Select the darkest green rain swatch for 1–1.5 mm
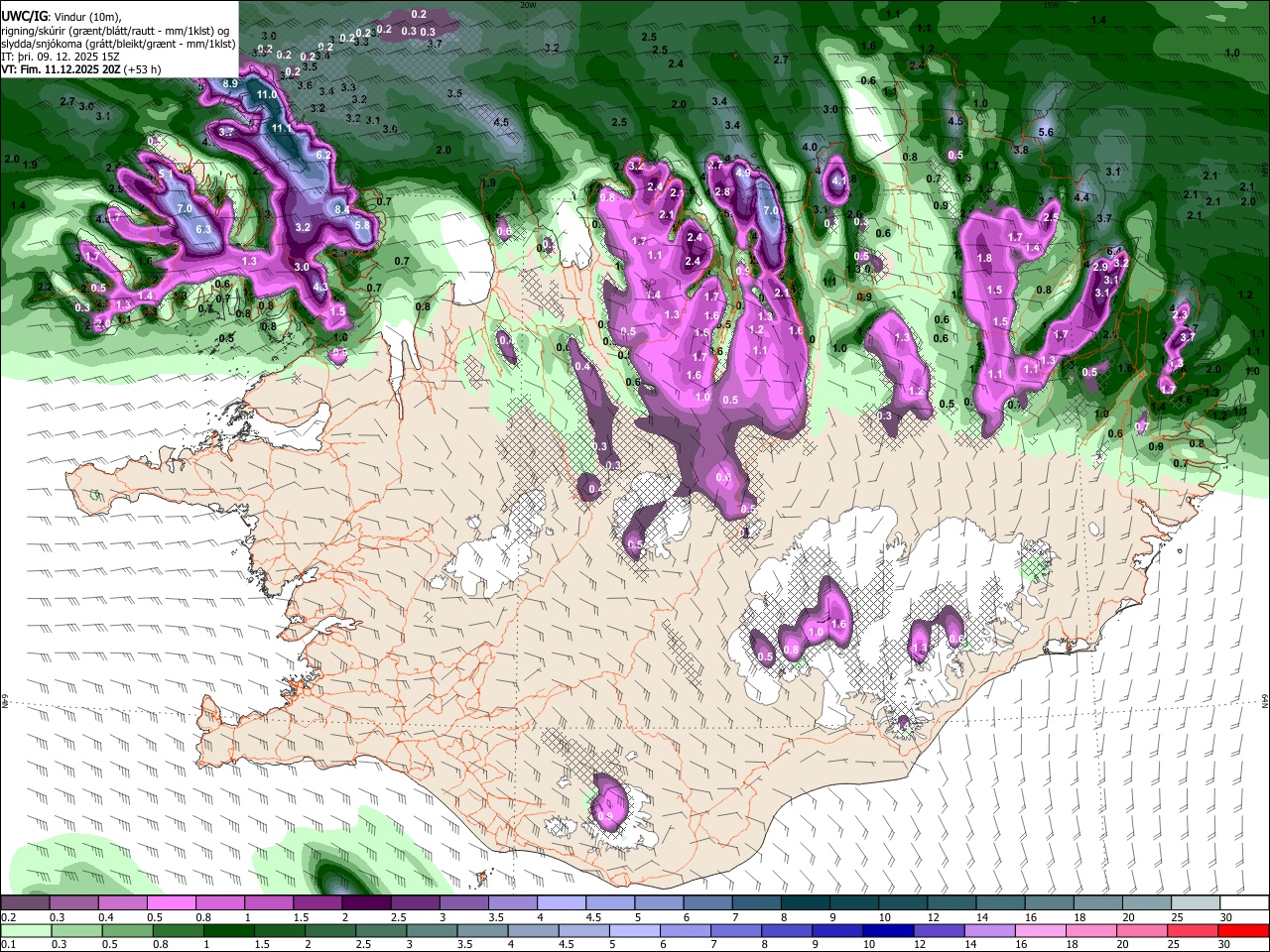Image resolution: width=1270 pixels, height=952 pixels. (x=229, y=930)
